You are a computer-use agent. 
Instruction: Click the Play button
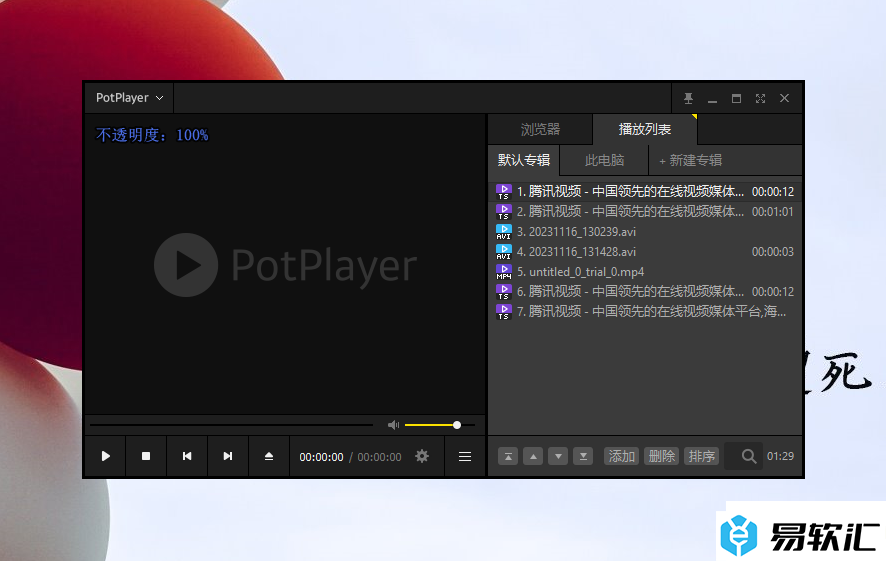click(x=105, y=456)
